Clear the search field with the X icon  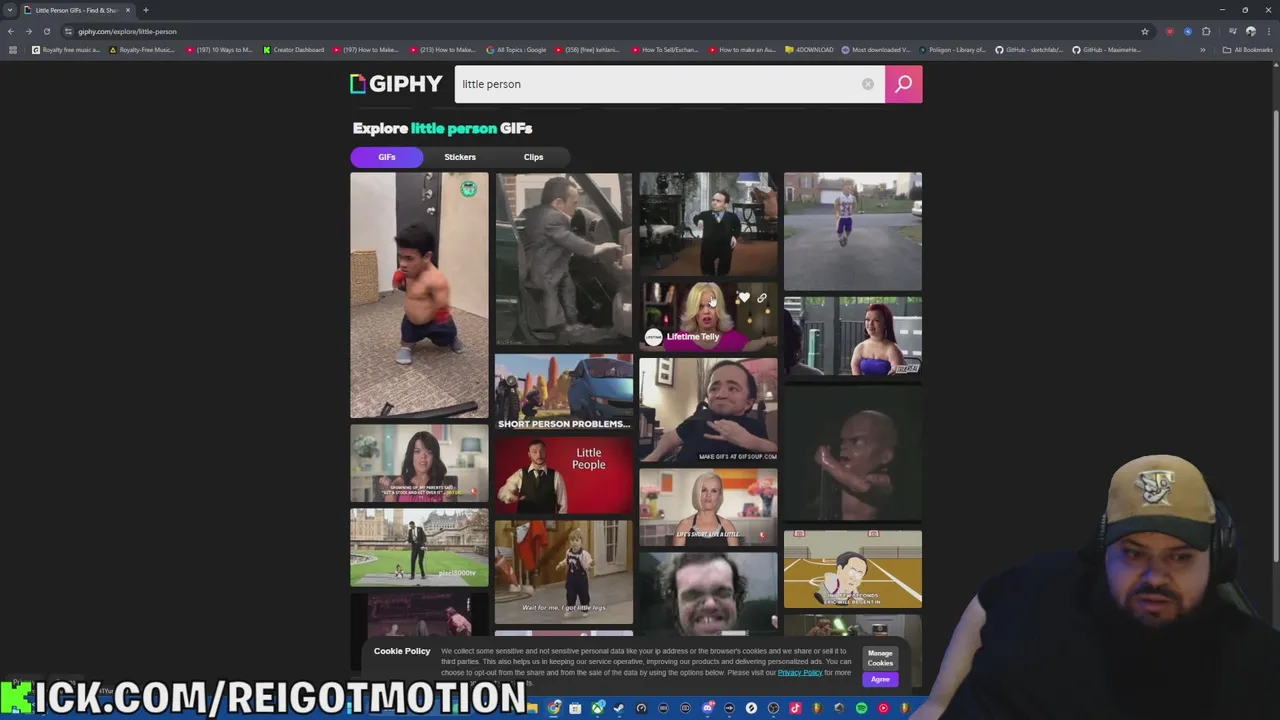click(x=868, y=84)
